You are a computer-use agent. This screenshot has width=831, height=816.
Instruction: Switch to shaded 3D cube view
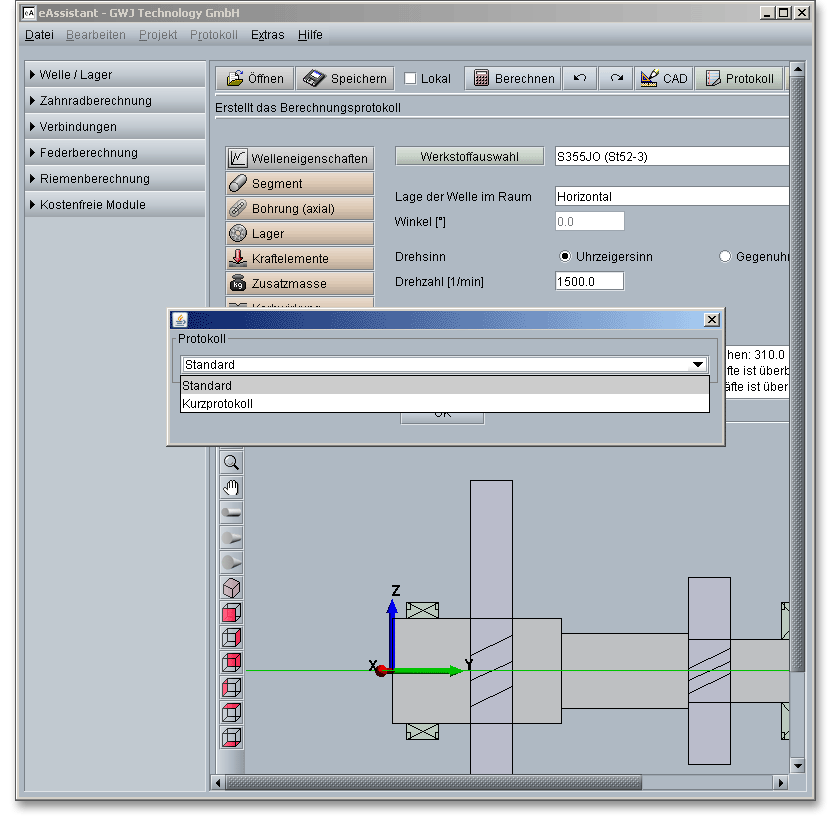[x=231, y=588]
